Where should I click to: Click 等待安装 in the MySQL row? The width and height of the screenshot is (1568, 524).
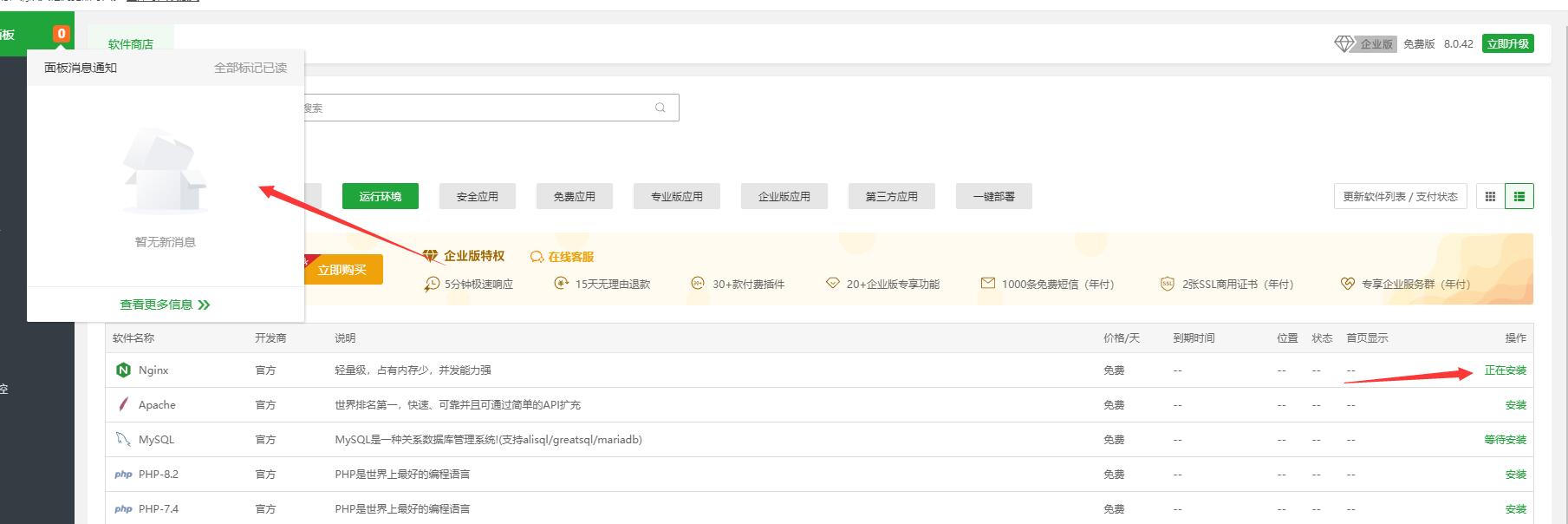click(1506, 440)
